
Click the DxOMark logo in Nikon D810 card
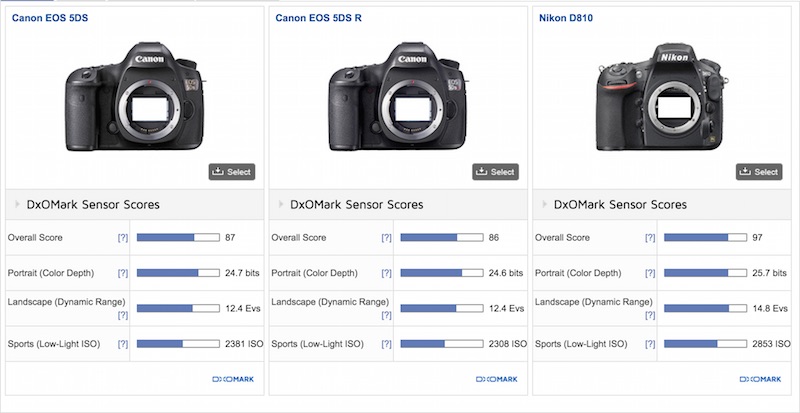[760, 379]
